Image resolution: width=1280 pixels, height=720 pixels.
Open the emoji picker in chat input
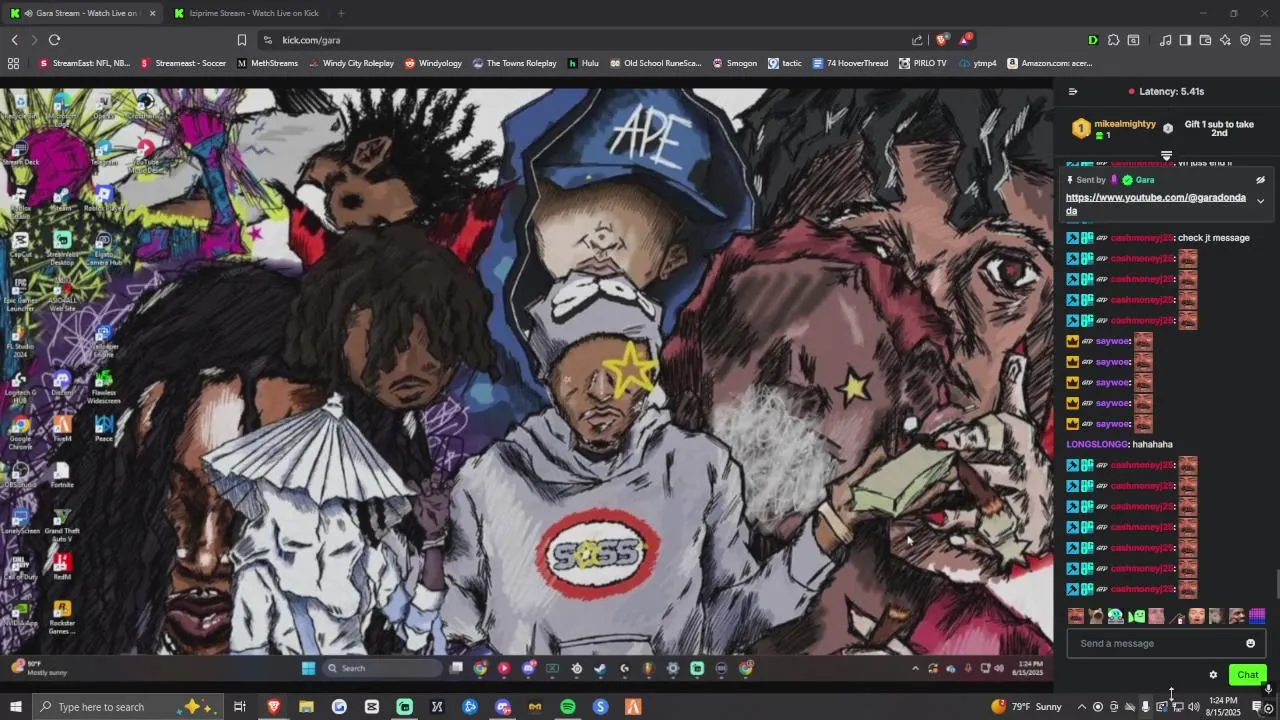(x=1250, y=643)
